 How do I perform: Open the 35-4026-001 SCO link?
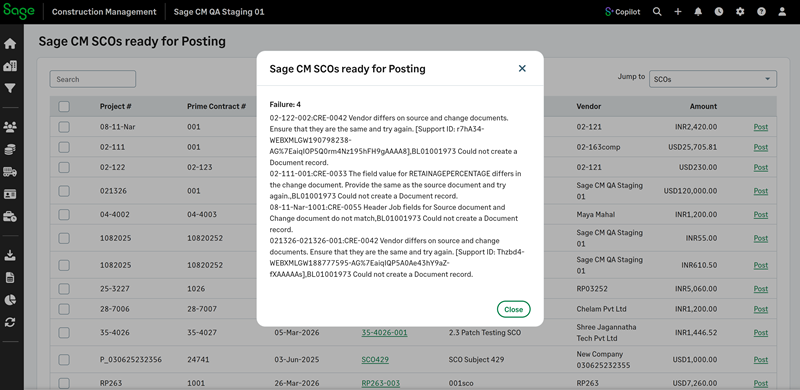tap(384, 333)
